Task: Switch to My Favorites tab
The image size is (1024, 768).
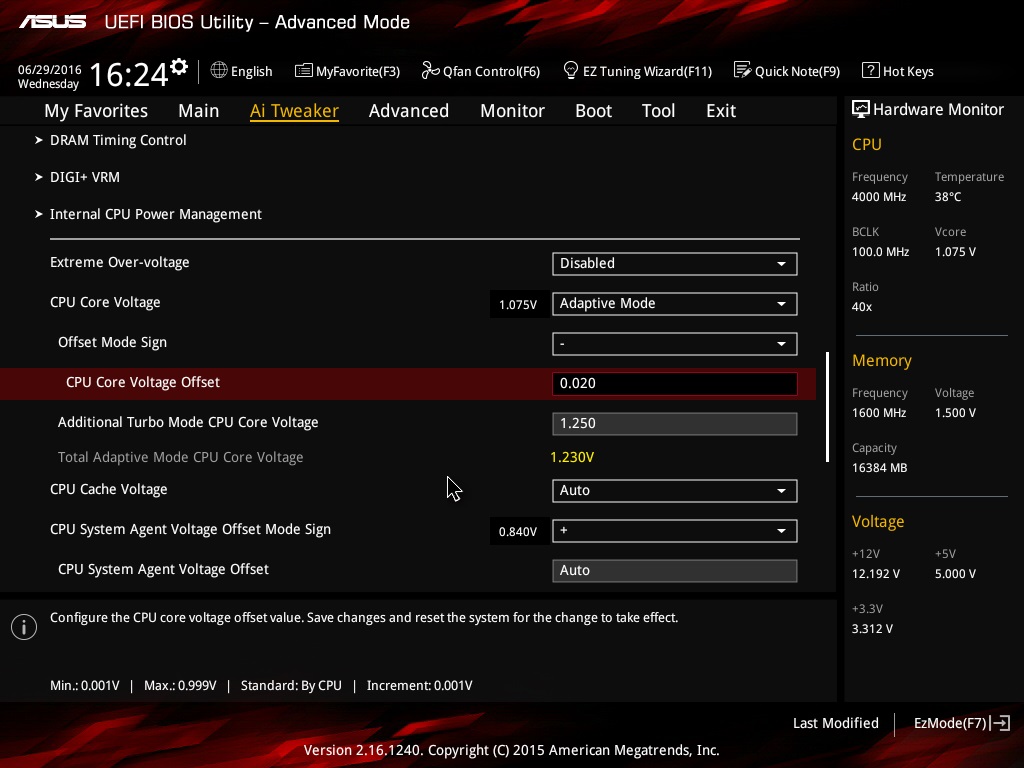Action: click(x=96, y=111)
